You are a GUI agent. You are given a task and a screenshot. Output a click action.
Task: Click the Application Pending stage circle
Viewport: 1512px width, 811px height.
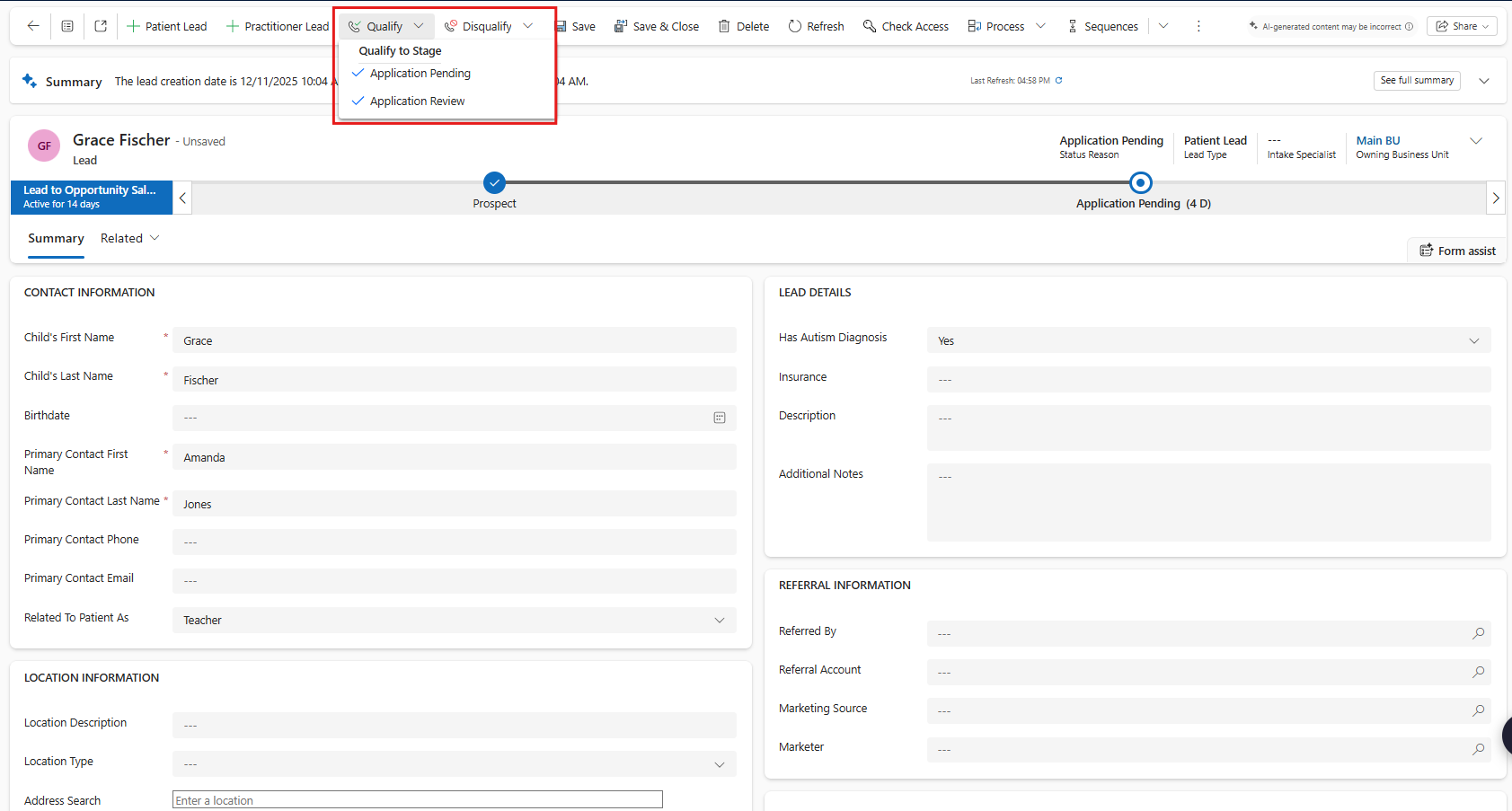point(1140,183)
